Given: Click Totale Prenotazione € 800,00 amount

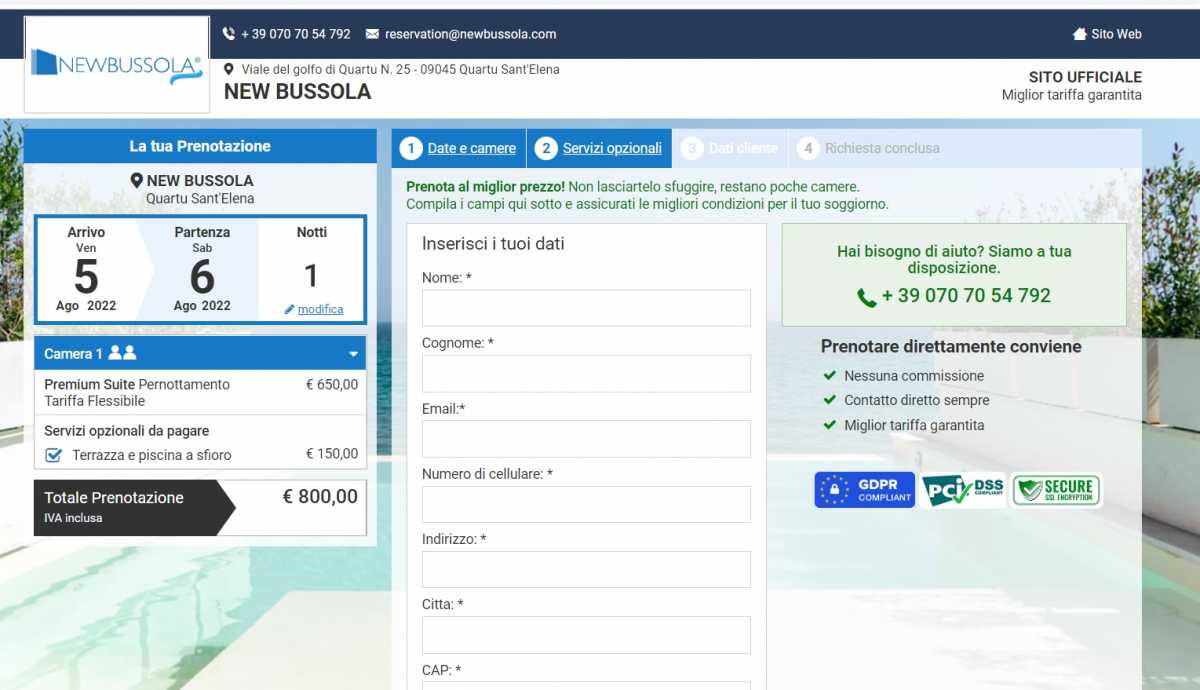Looking at the screenshot, I should (x=320, y=497).
